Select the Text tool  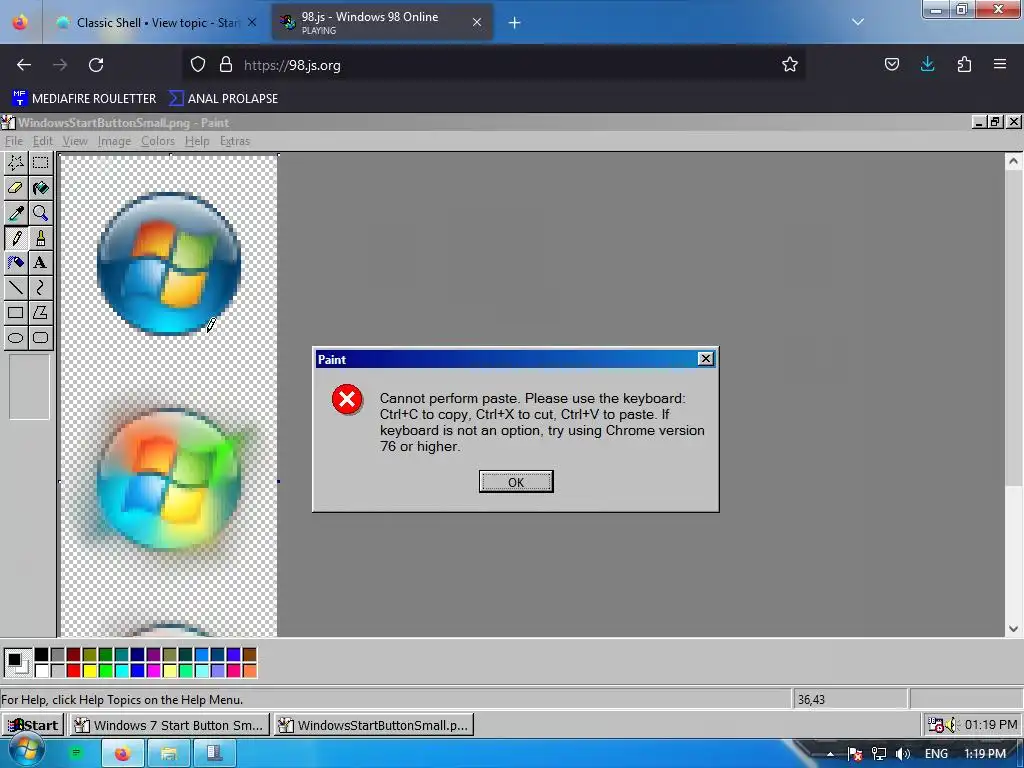[40, 263]
